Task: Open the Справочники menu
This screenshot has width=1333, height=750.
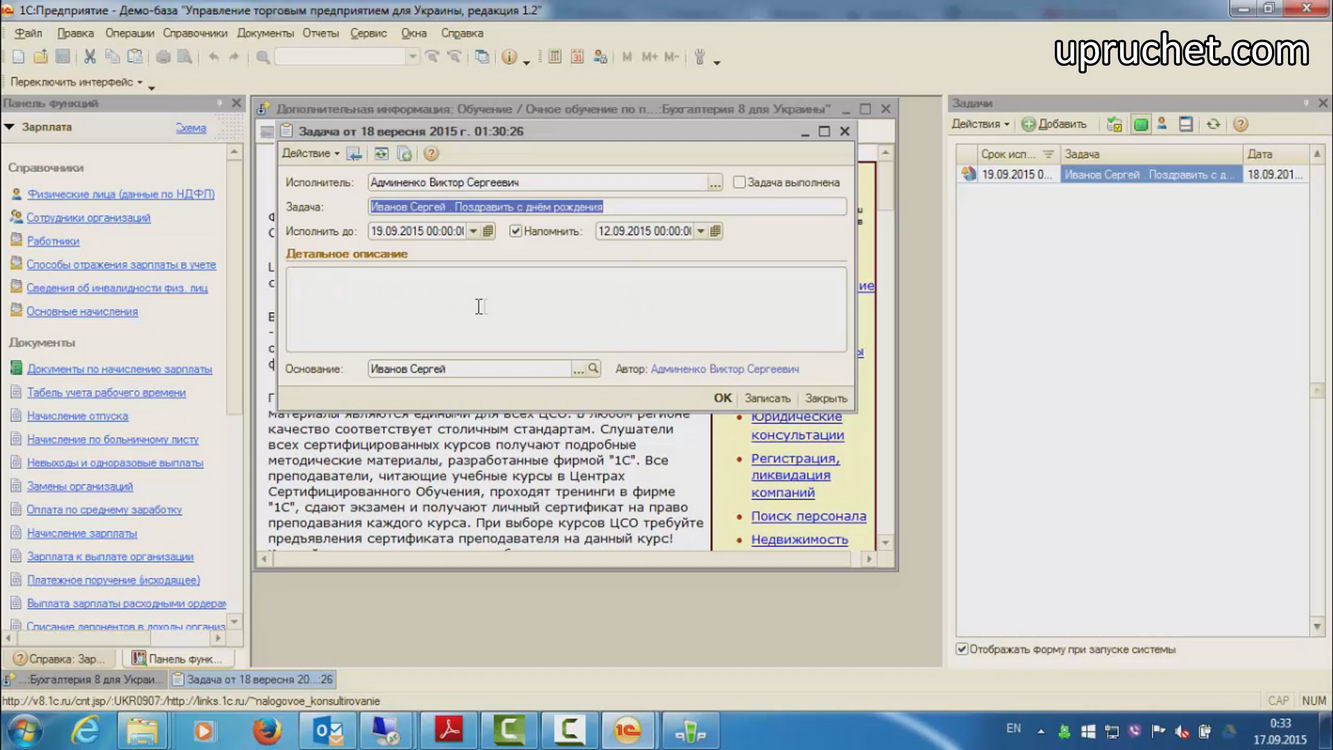Action: click(195, 33)
